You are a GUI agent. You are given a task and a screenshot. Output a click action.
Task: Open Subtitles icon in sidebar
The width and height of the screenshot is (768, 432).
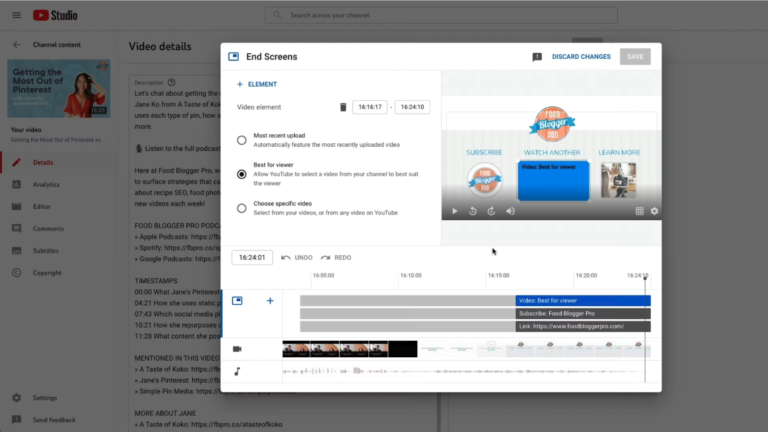pos(17,250)
